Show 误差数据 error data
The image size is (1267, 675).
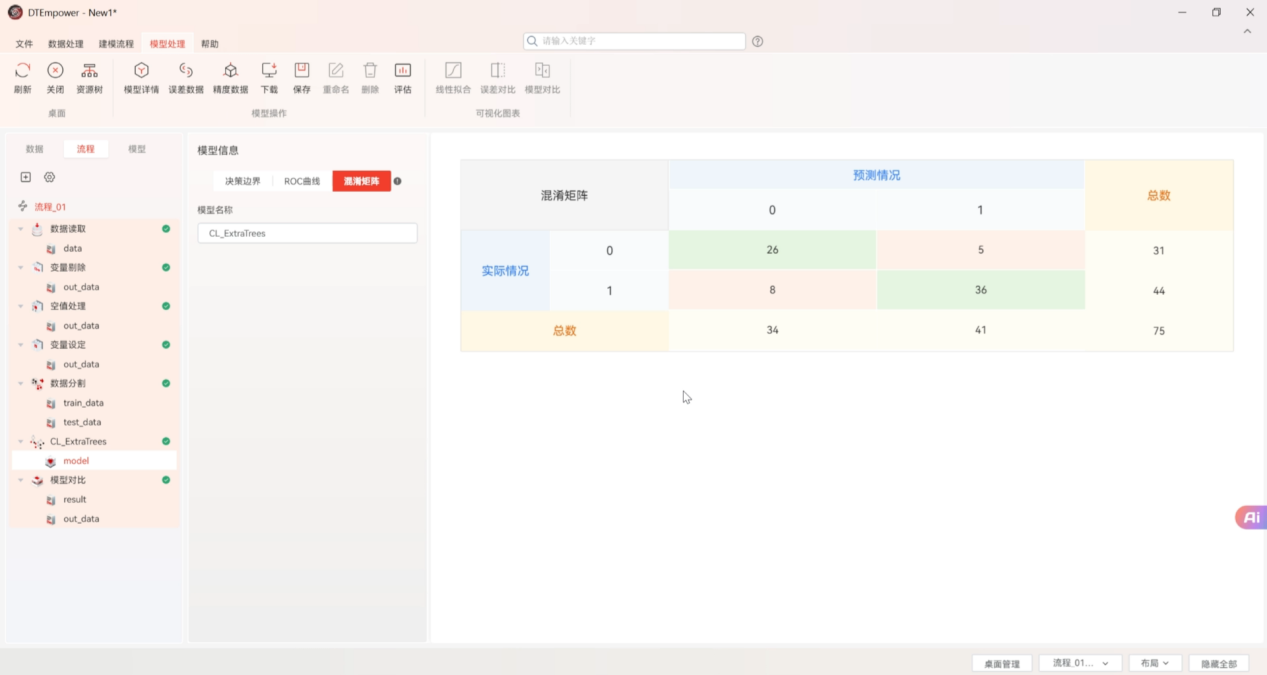pyautogui.click(x=185, y=71)
